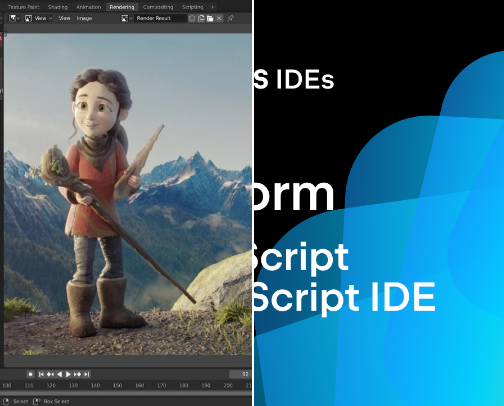The height and width of the screenshot is (406, 504).
Task: Click the new image icon next to Render Result
Action: (x=201, y=18)
